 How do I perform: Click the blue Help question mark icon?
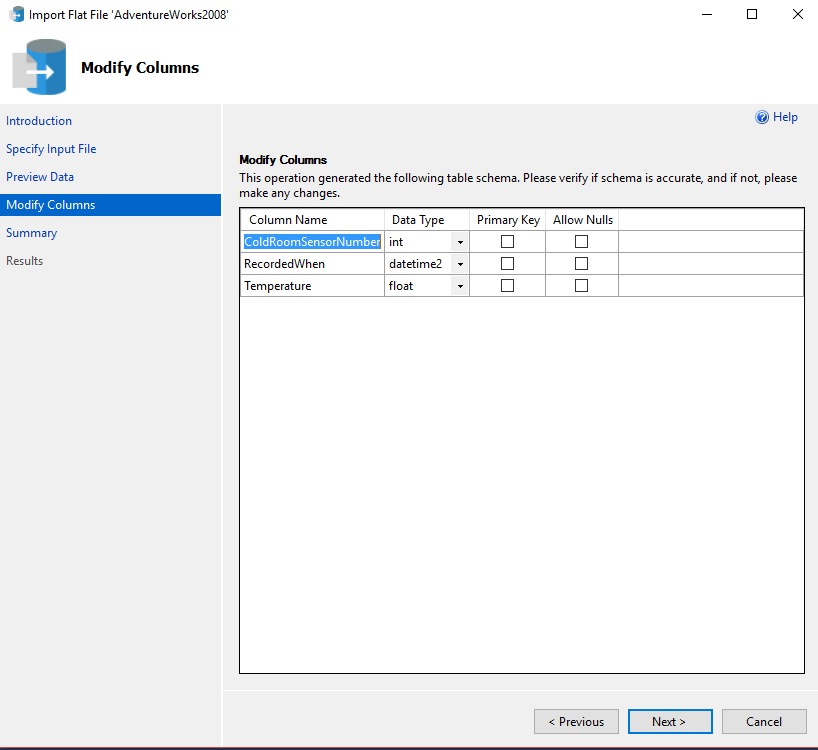(x=762, y=117)
